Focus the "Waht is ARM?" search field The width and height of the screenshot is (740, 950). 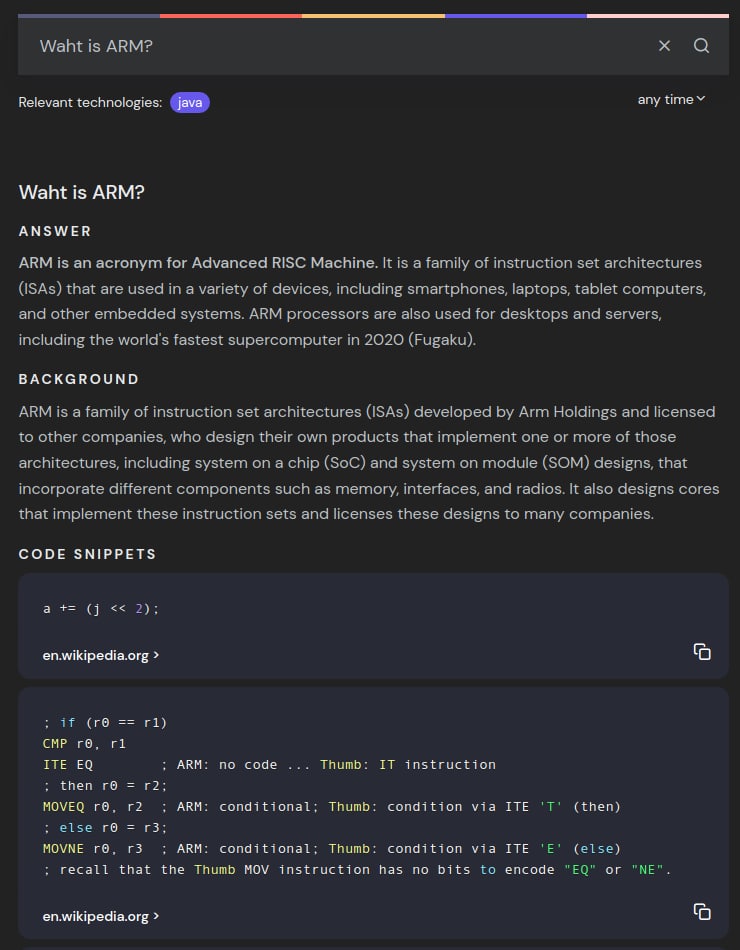330,46
